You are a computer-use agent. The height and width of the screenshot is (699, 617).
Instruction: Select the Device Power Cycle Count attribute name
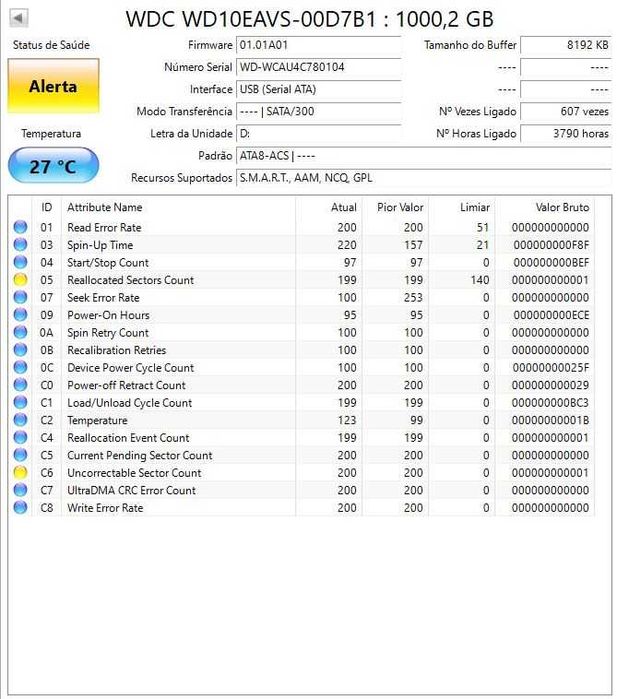click(131, 368)
